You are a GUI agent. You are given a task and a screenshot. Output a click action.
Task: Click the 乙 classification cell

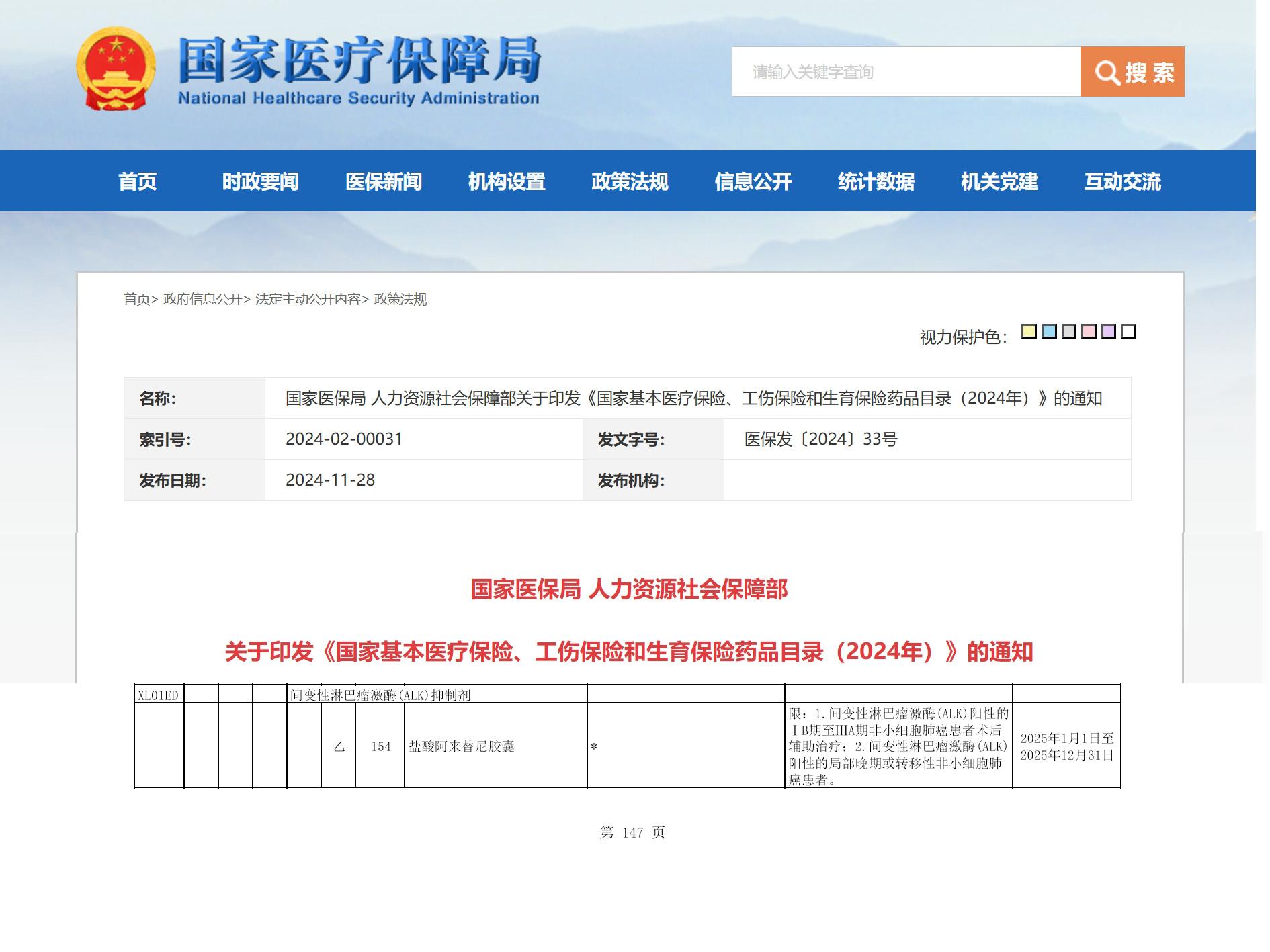(339, 746)
